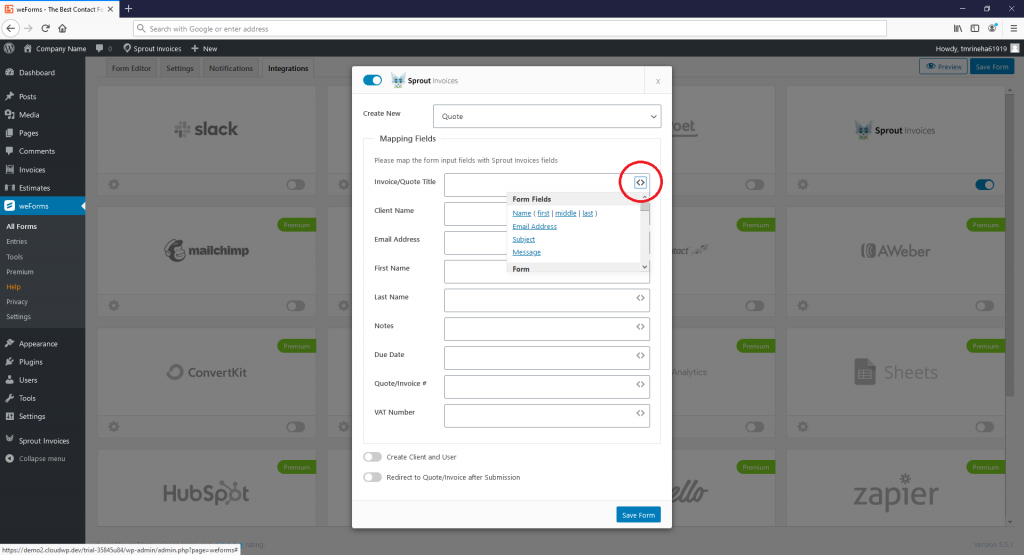Viewport: 1024px width, 555px height.
Task: Go back in browser
Action: [x=10, y=28]
